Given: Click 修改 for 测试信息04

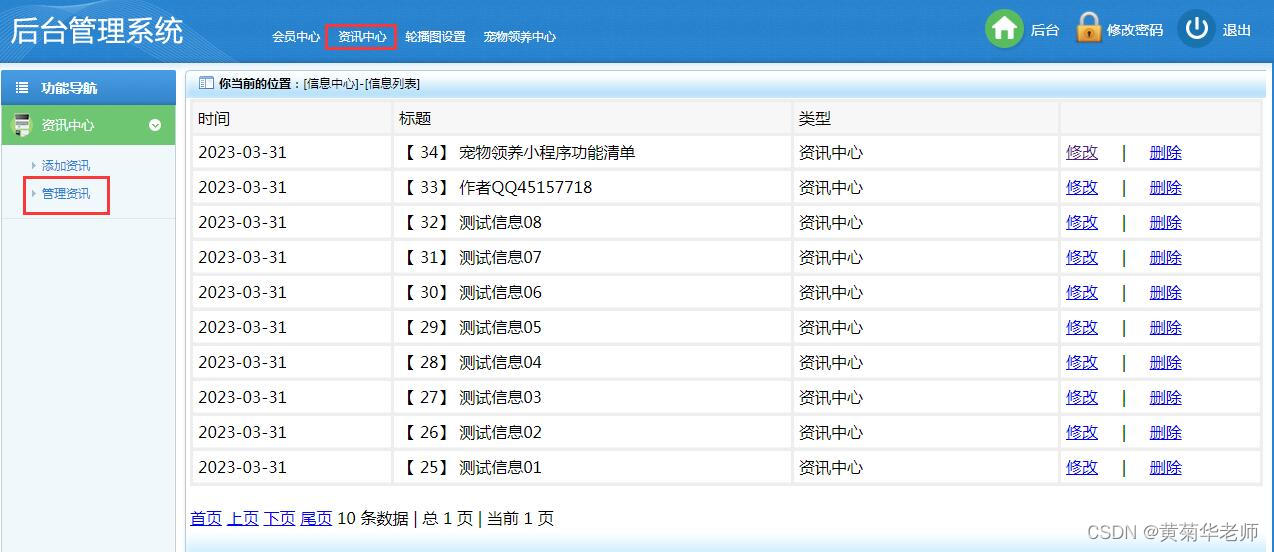Looking at the screenshot, I should click(1082, 362).
